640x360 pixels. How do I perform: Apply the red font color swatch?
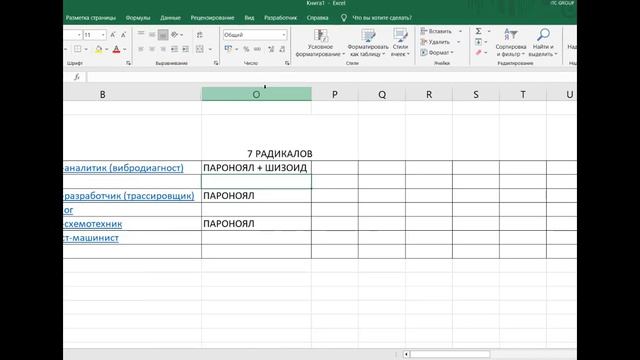point(116,49)
